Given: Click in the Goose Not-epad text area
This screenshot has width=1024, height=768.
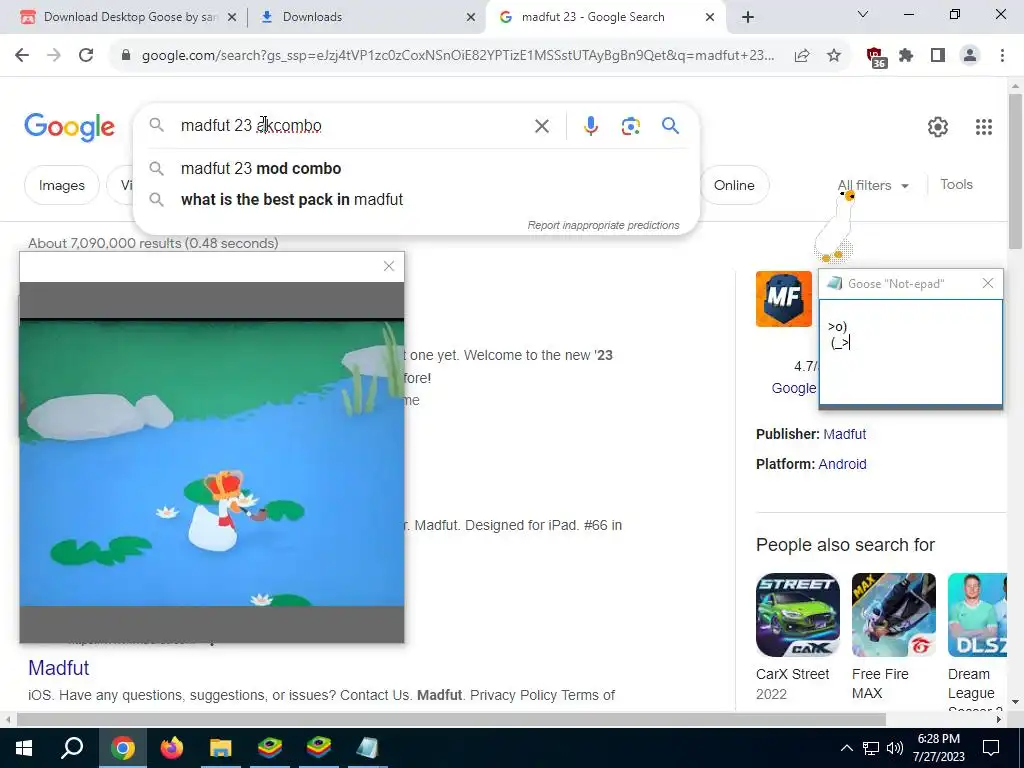Looking at the screenshot, I should (x=910, y=353).
